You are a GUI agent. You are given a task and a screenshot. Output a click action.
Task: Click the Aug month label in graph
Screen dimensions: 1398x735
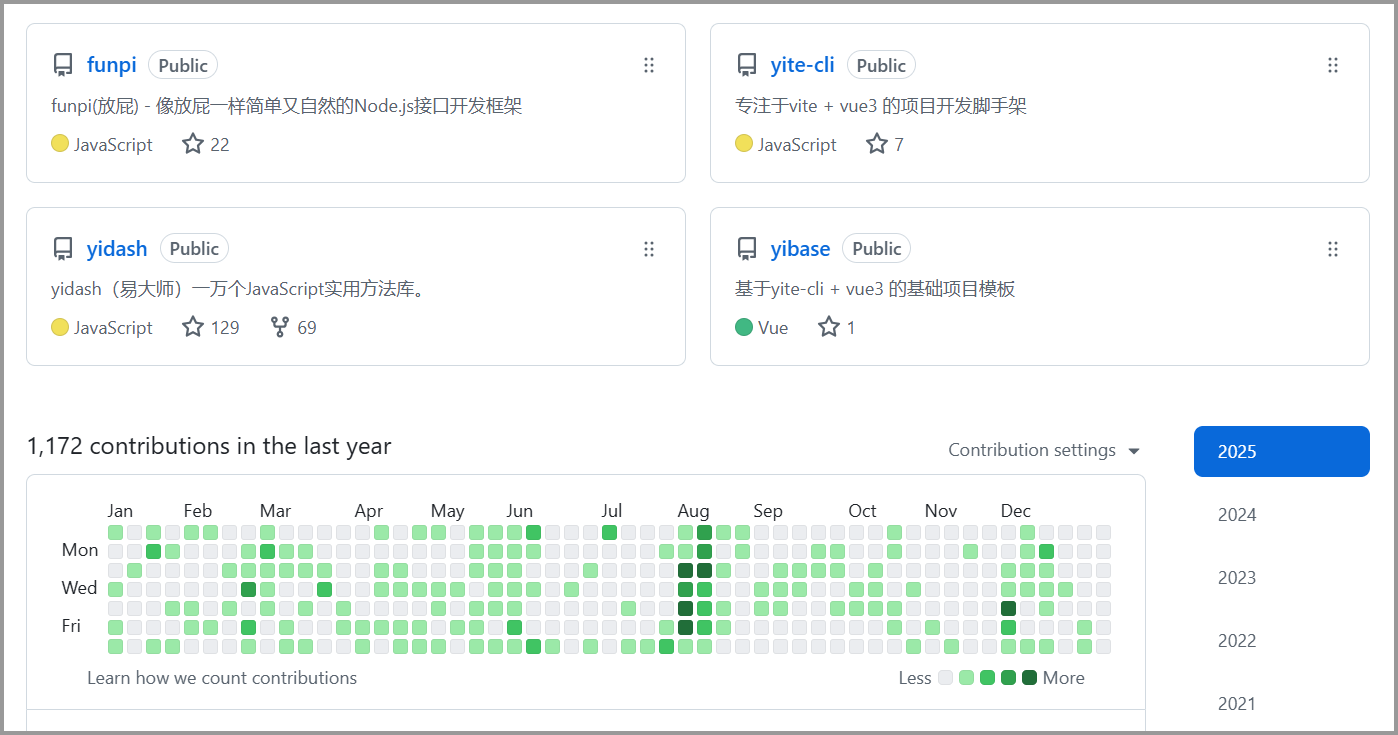tap(694, 511)
